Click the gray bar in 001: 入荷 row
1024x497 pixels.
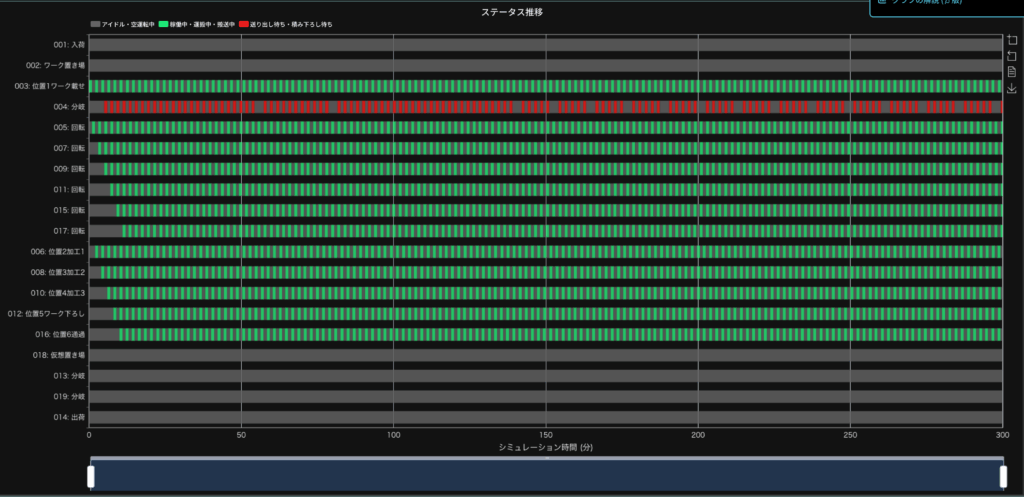pyautogui.click(x=500, y=45)
